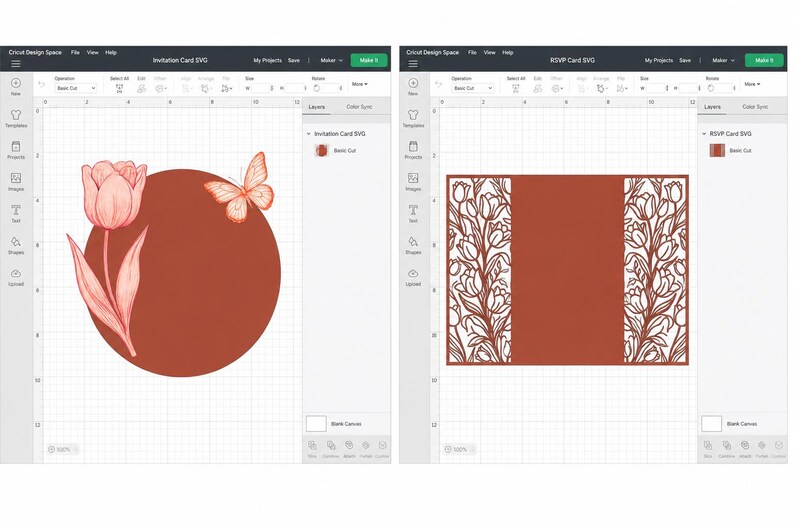Click Save in RSVP Card window

(x=685, y=60)
